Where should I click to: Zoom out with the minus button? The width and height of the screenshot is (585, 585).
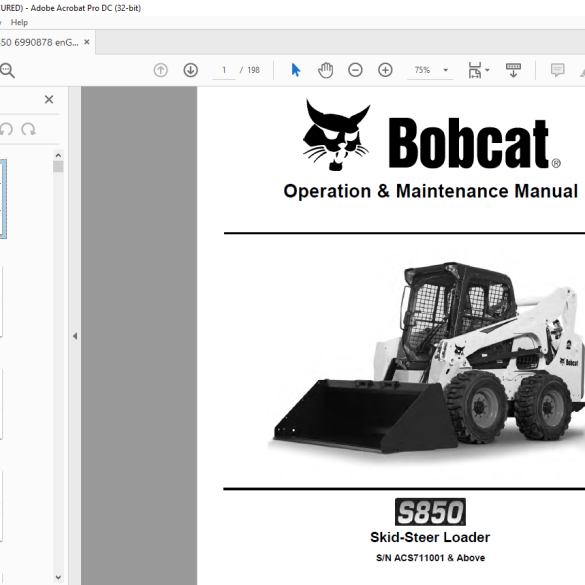click(355, 70)
